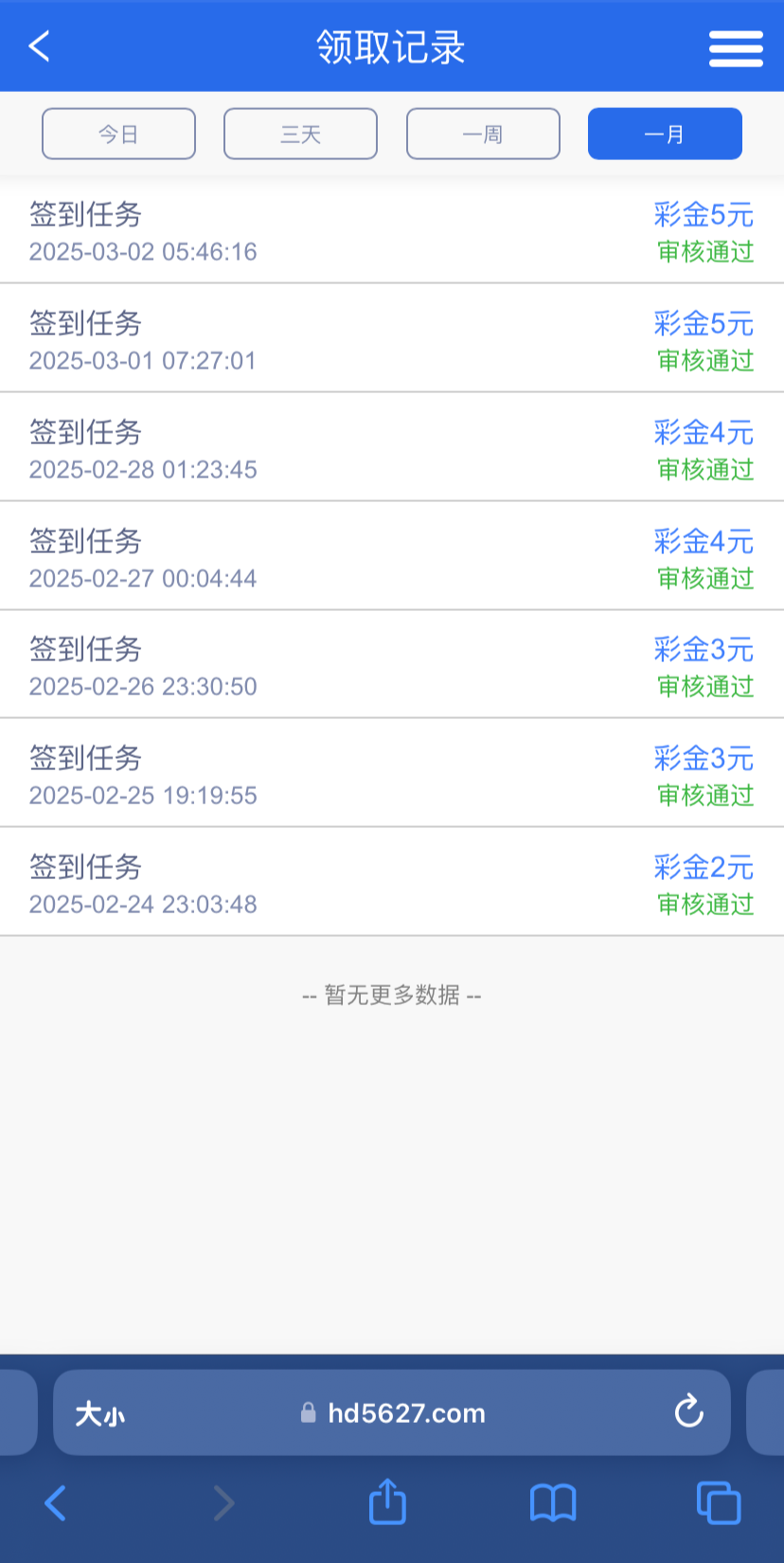Tap the browser back chevron
The height and width of the screenshot is (1563, 784).
click(x=56, y=1502)
